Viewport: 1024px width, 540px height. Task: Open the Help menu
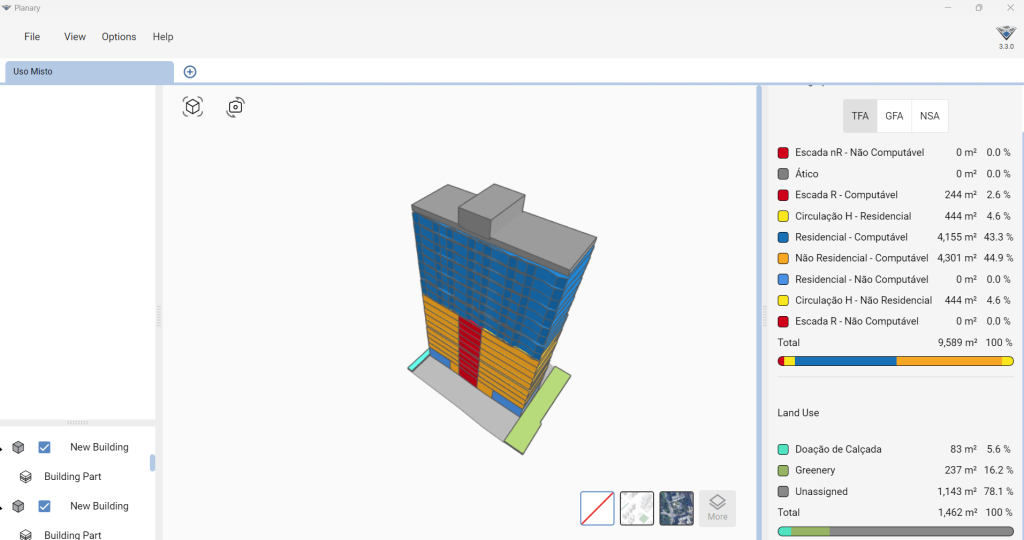pyautogui.click(x=163, y=37)
